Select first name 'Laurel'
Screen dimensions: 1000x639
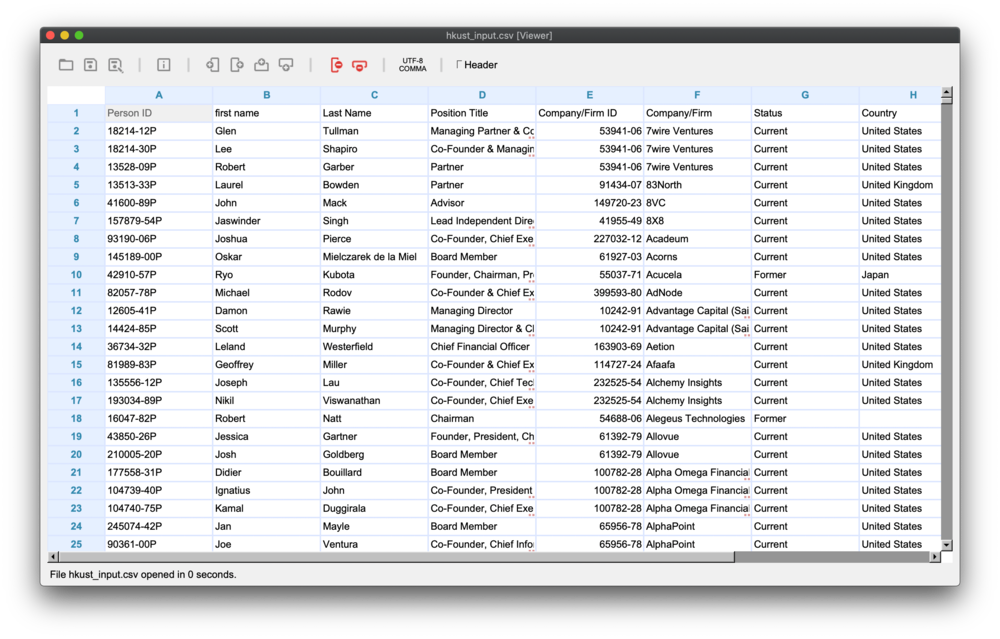coord(267,185)
